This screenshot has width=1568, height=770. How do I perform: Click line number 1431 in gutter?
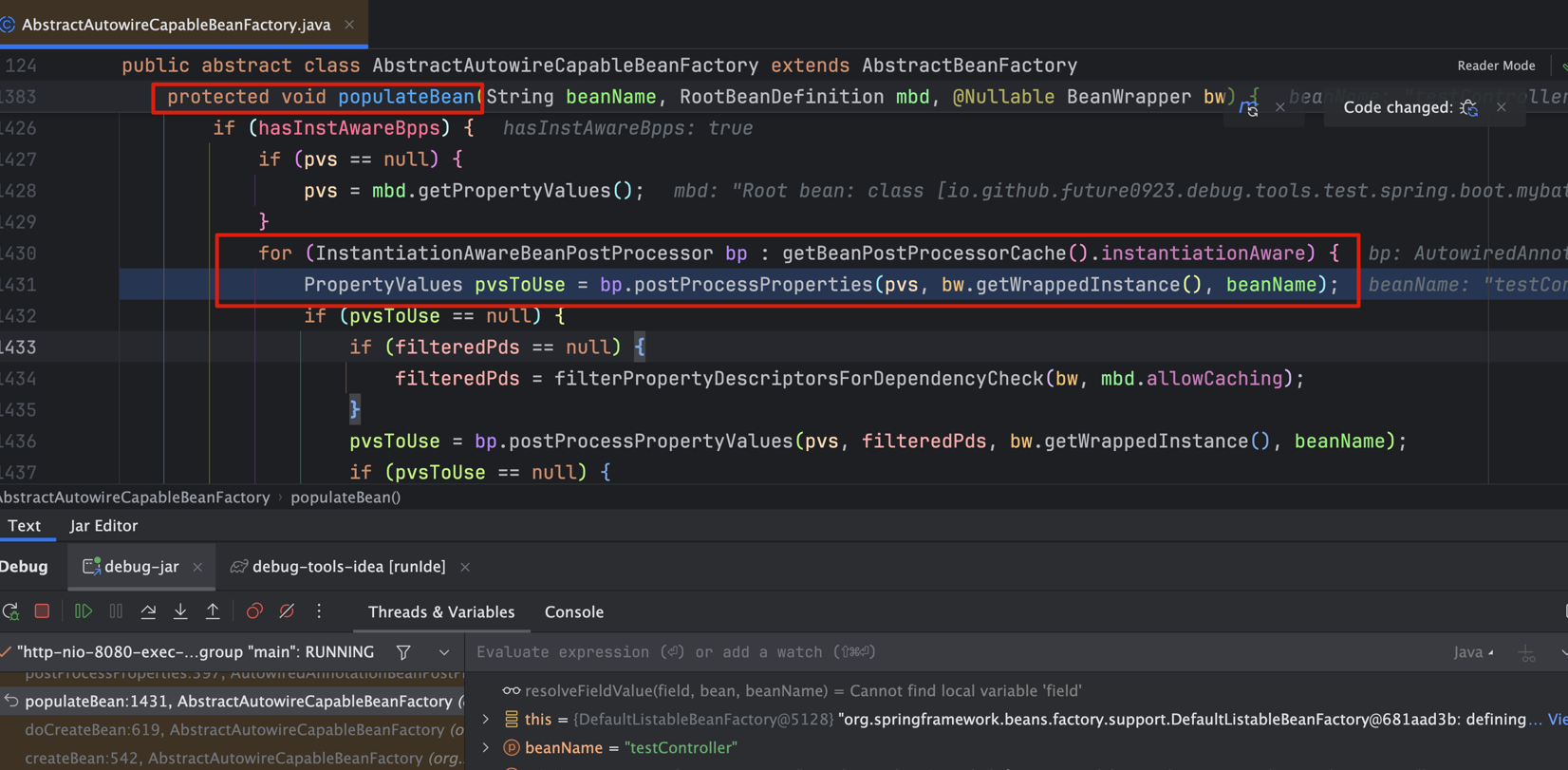(x=19, y=285)
